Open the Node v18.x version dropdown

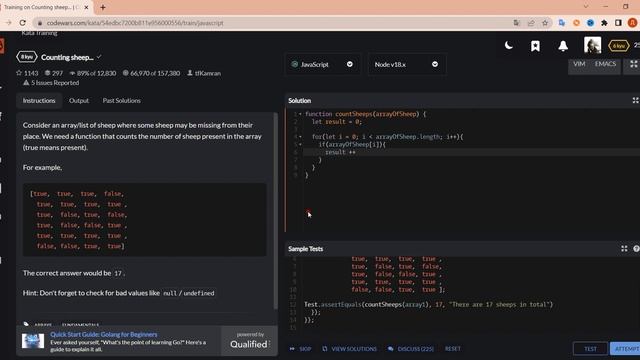click(x=407, y=64)
